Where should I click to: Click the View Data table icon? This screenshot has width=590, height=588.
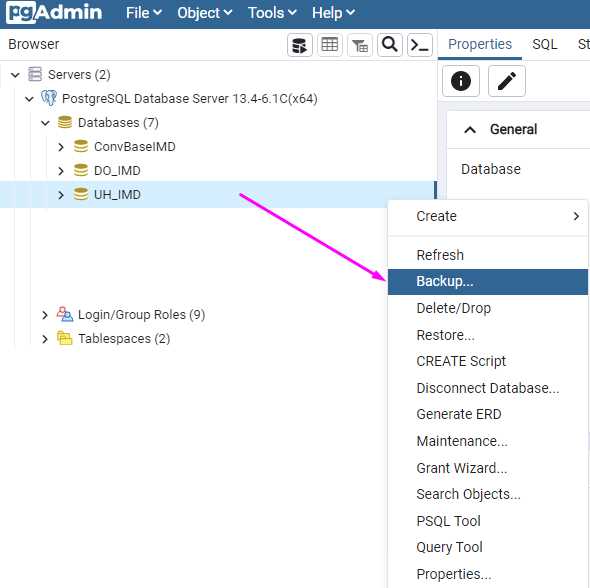click(330, 45)
